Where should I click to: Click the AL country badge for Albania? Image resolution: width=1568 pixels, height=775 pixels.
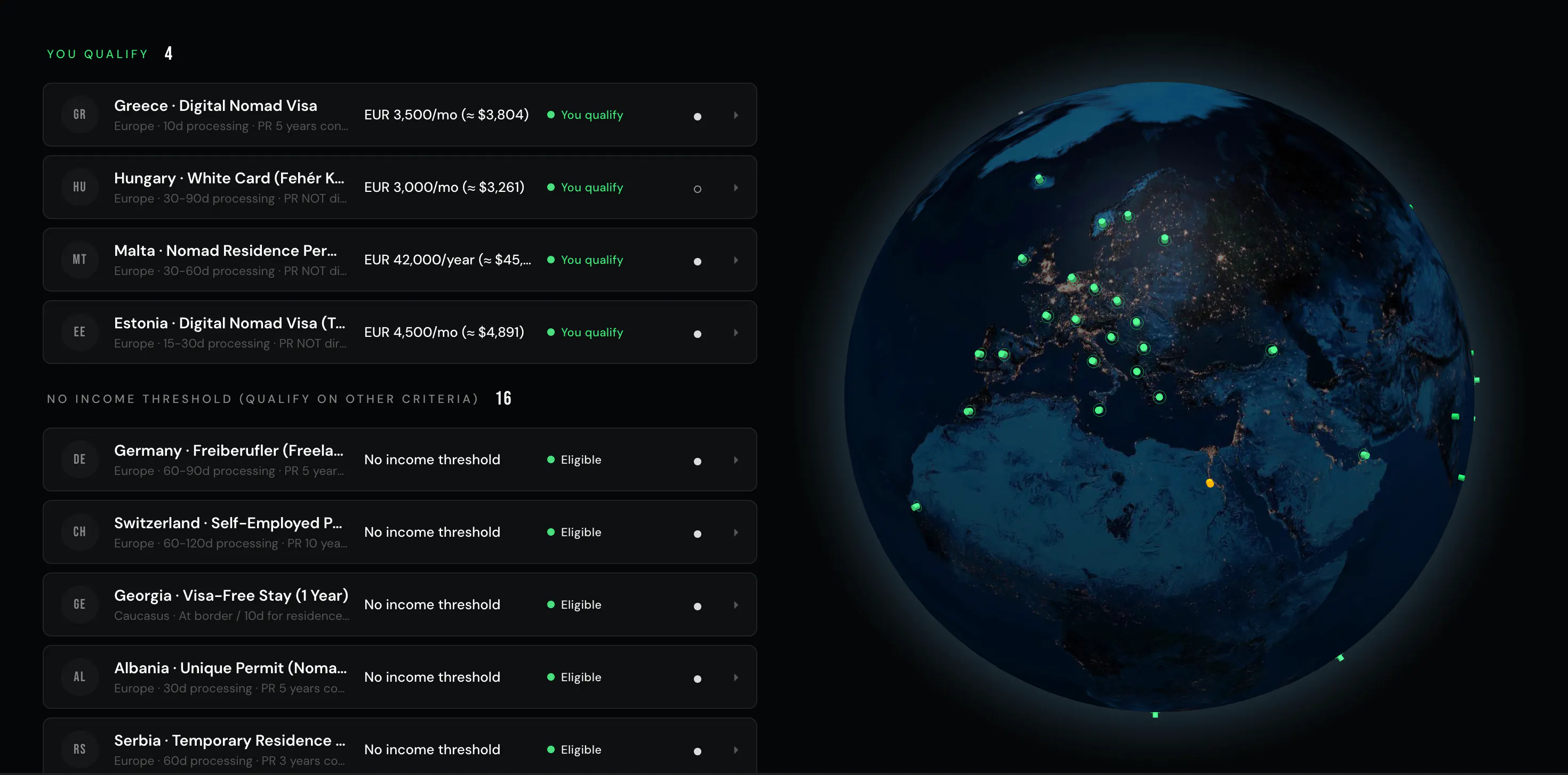click(x=80, y=676)
